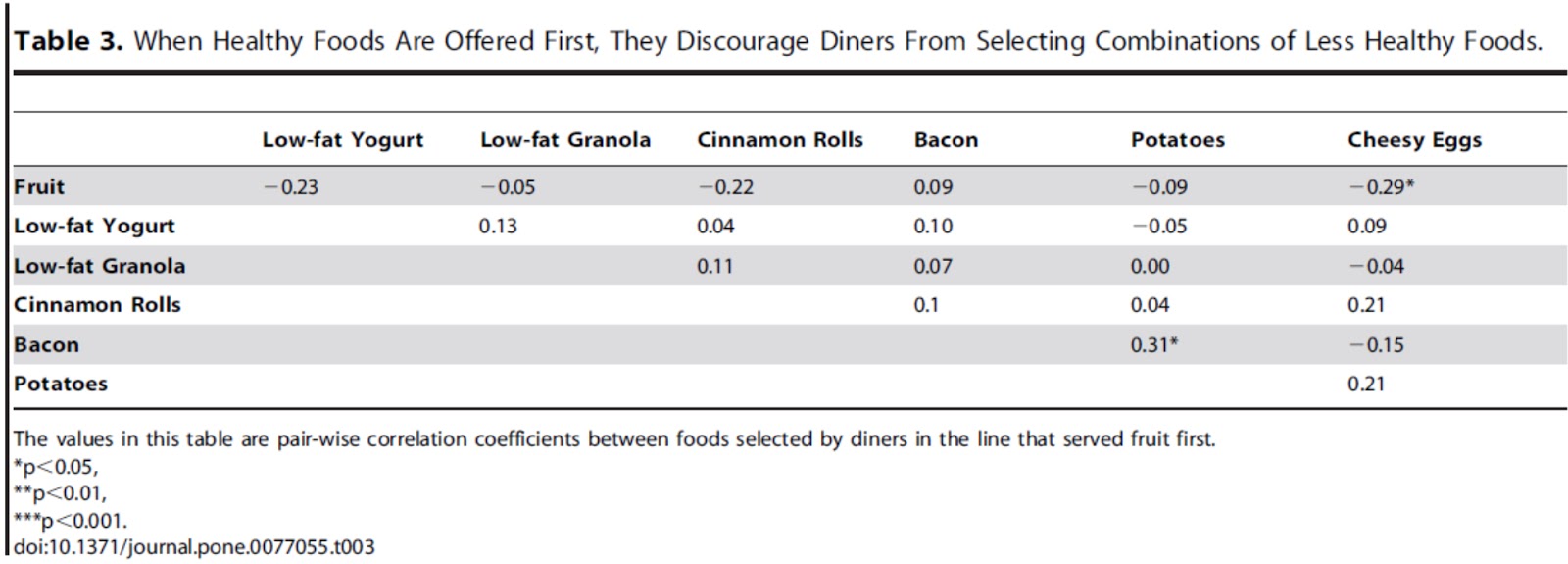Click the Table 3 title label
The height and width of the screenshot is (564, 1568).
[68, 41]
